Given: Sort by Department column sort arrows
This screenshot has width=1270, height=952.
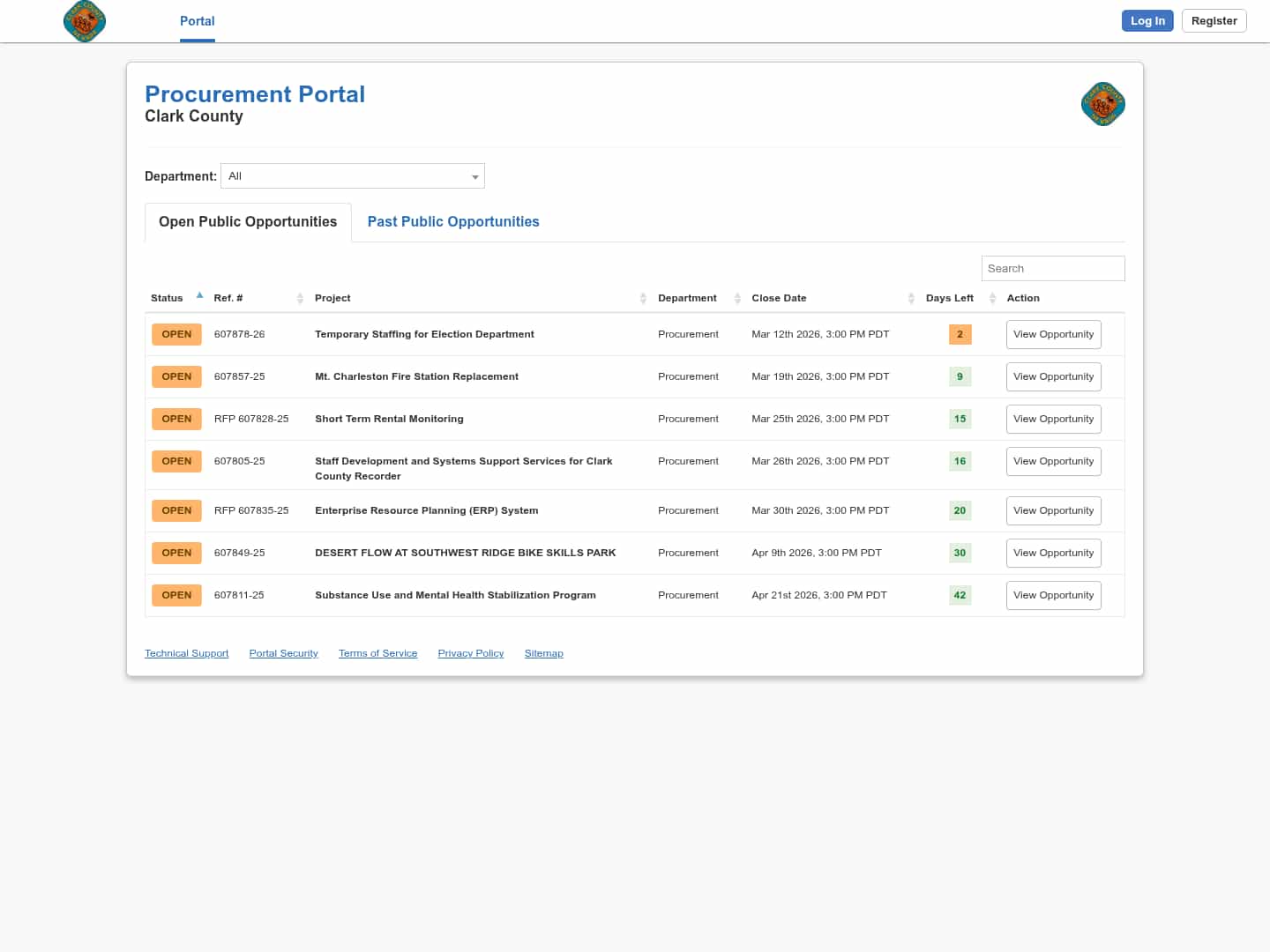Looking at the screenshot, I should coord(737,299).
